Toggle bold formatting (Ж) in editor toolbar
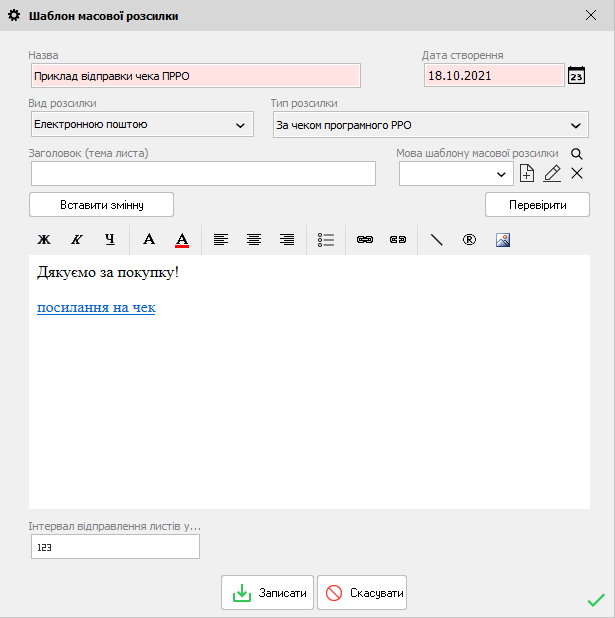The width and height of the screenshot is (615, 618). pyautogui.click(x=44, y=240)
